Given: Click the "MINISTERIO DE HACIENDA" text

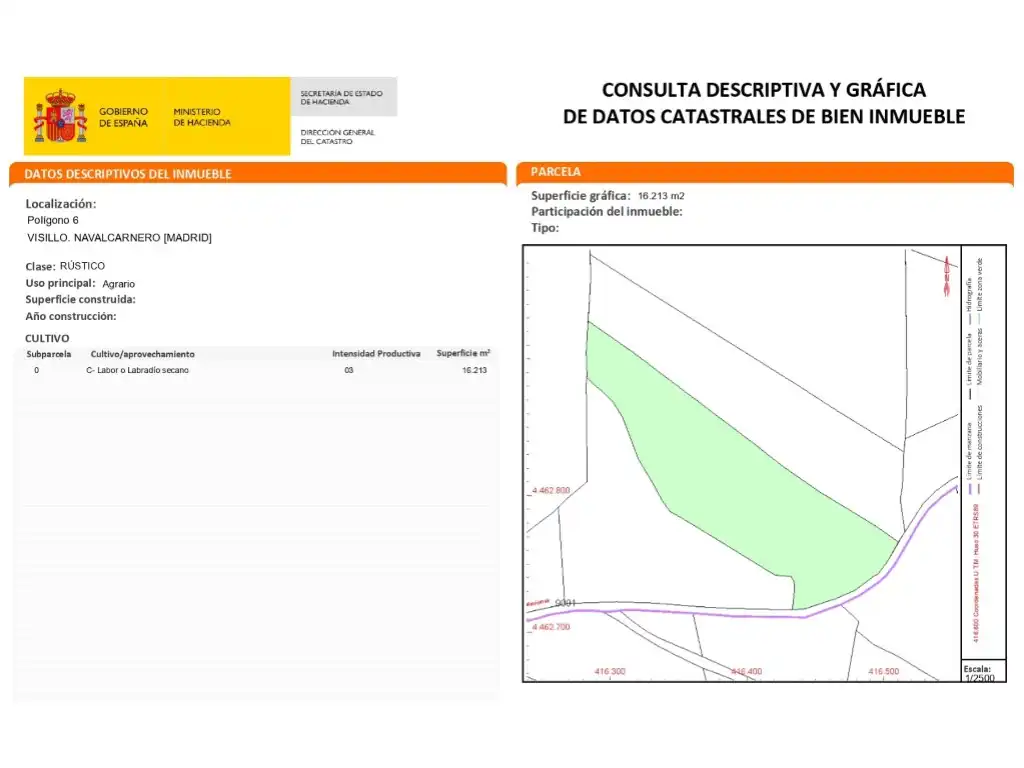Looking at the screenshot, I should (x=202, y=117).
